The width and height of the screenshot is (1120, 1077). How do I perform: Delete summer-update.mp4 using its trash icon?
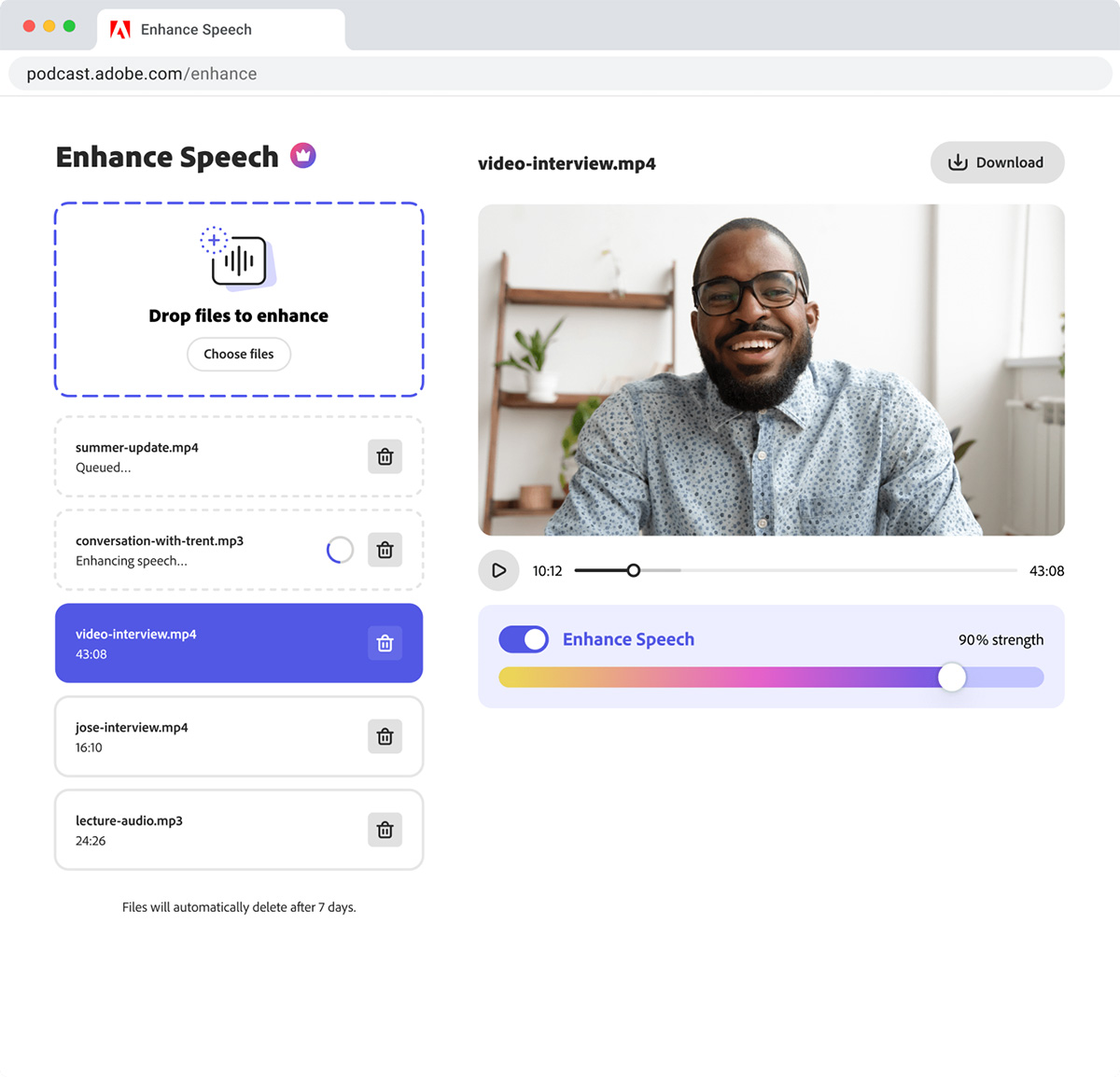click(x=385, y=456)
